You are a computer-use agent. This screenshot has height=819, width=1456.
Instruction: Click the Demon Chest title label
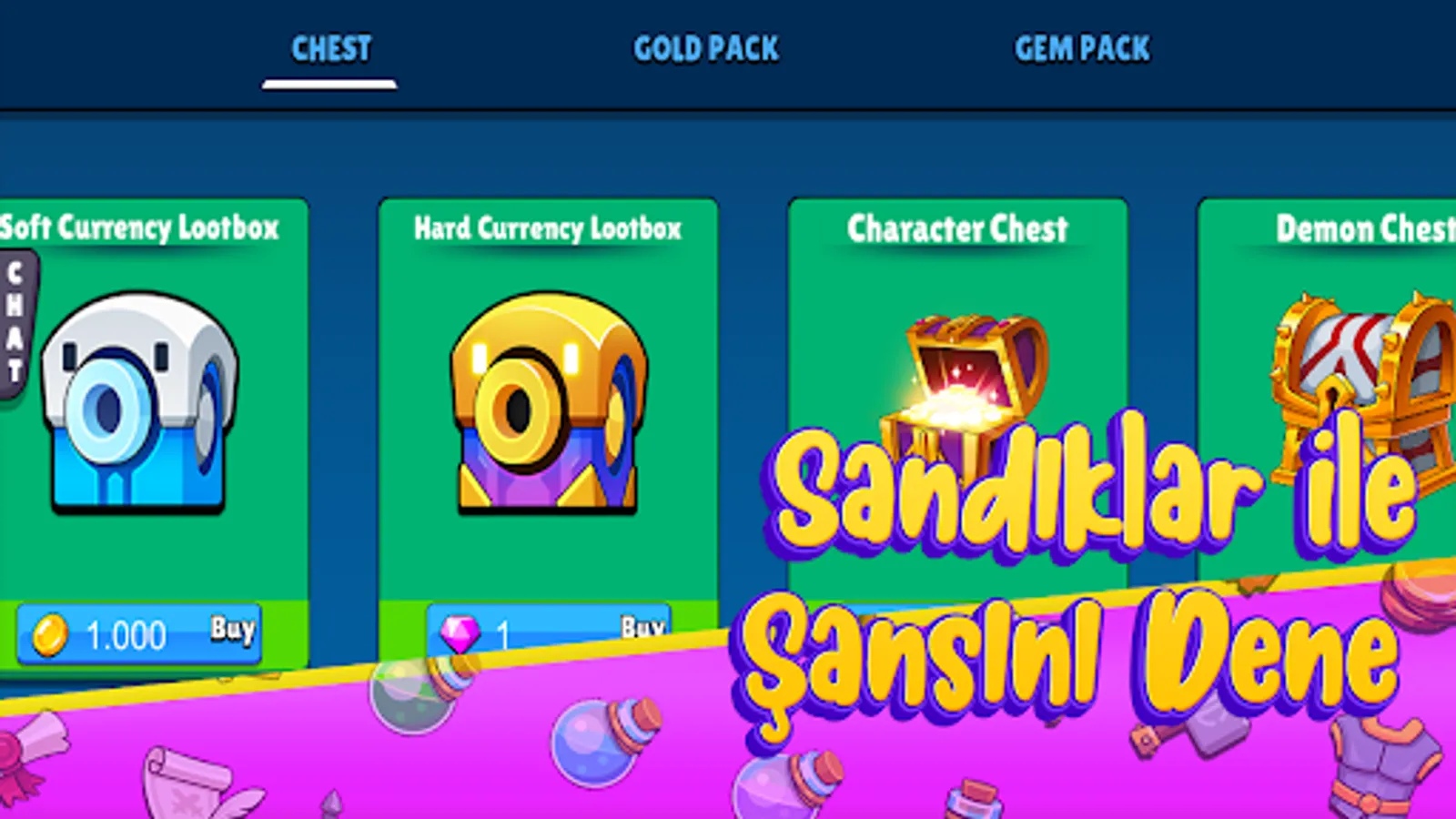click(x=1365, y=228)
